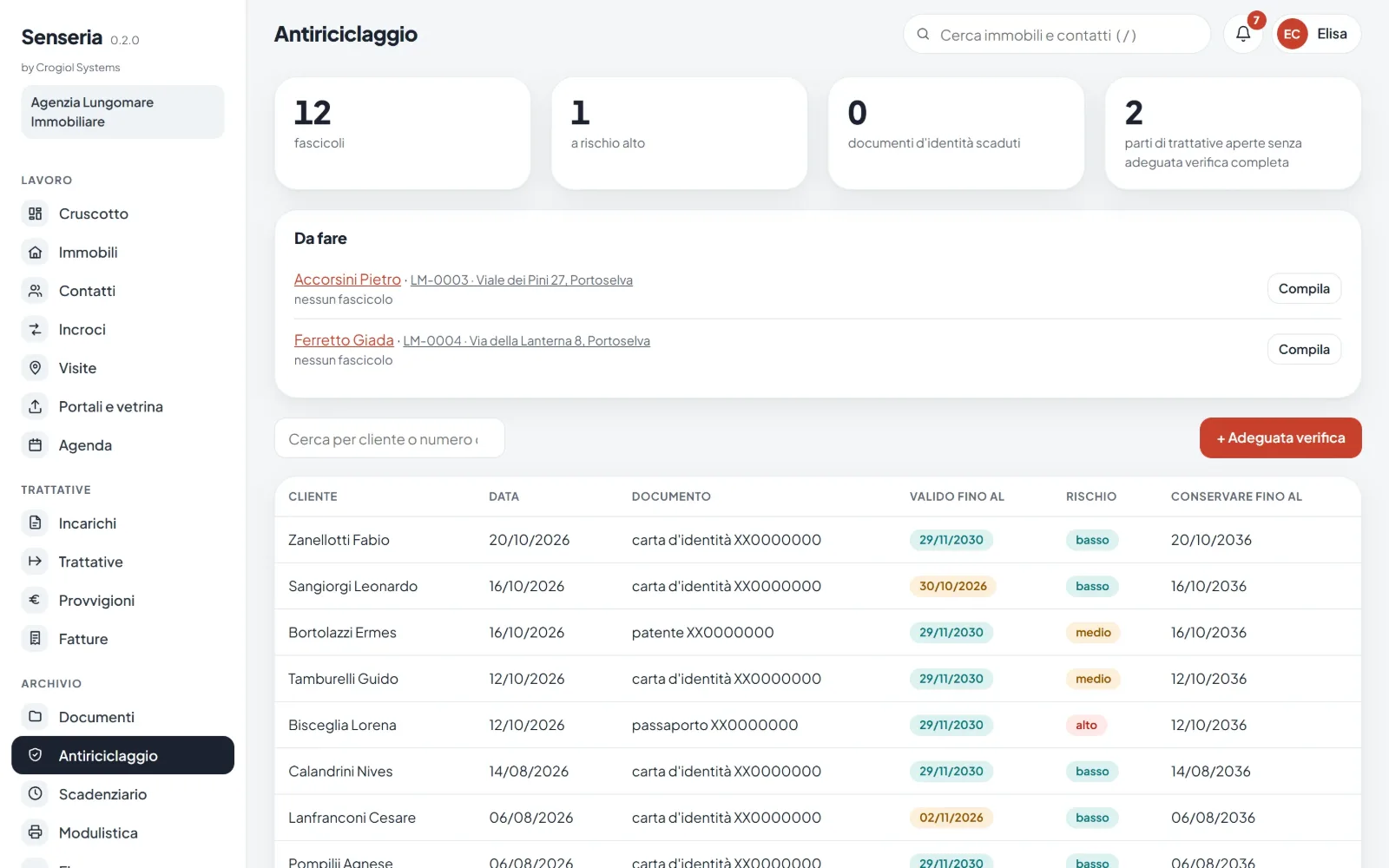Select the Calandrini Nives row
Image resolution: width=1389 pixels, height=868 pixels.
818,772
